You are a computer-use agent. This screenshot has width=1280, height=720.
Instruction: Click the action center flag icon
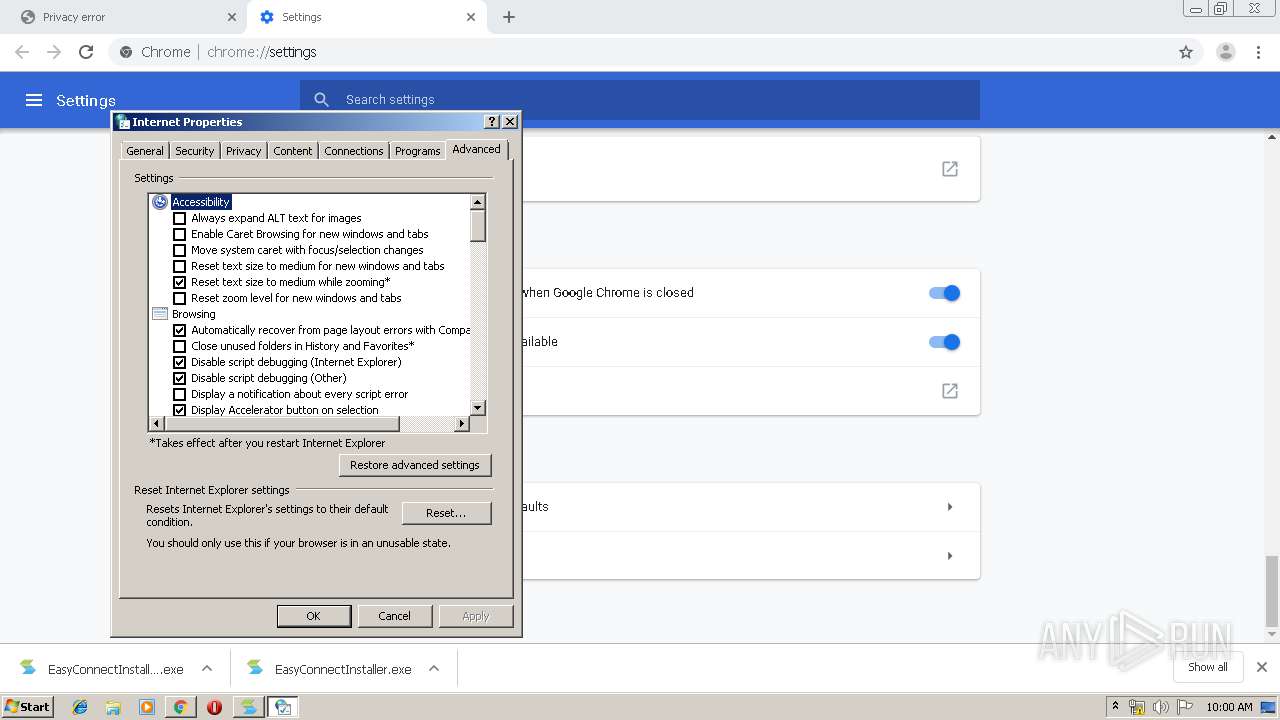[1185, 707]
